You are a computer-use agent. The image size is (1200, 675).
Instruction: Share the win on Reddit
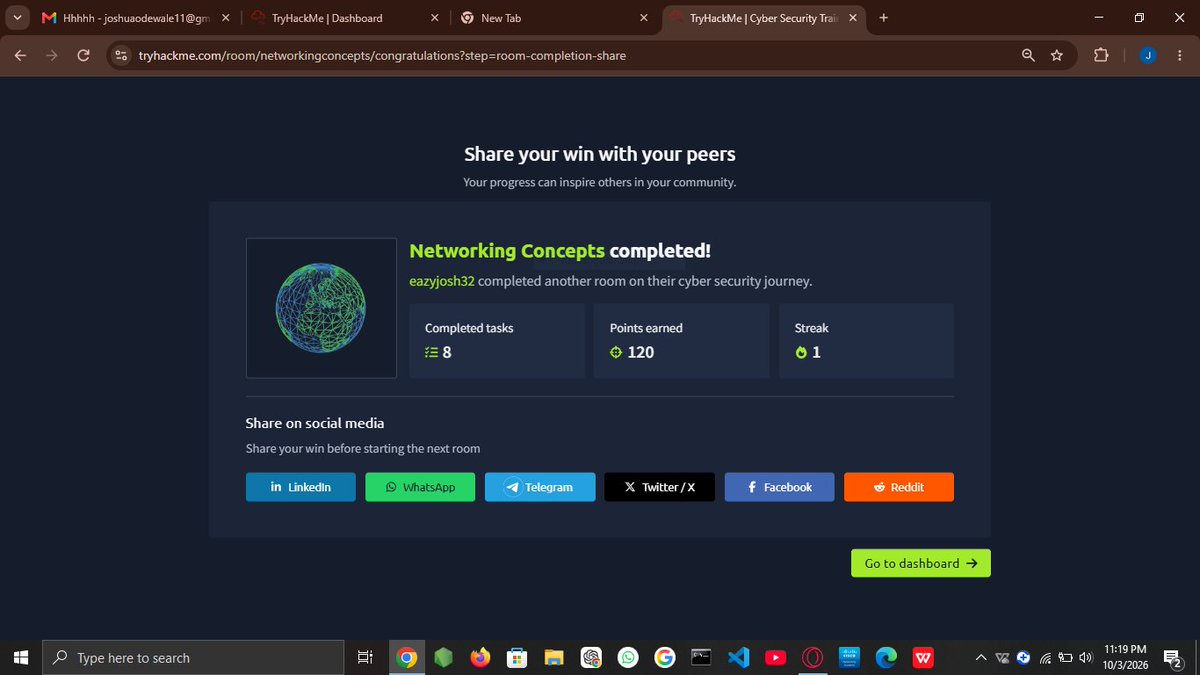click(x=899, y=487)
